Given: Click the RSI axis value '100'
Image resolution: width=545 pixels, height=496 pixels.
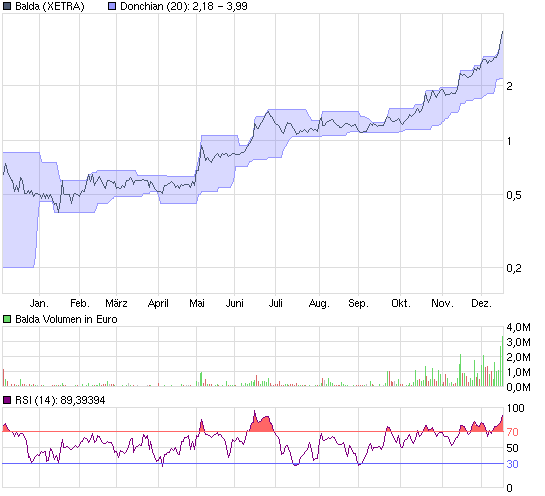Looking at the screenshot, I should click(x=515, y=408).
